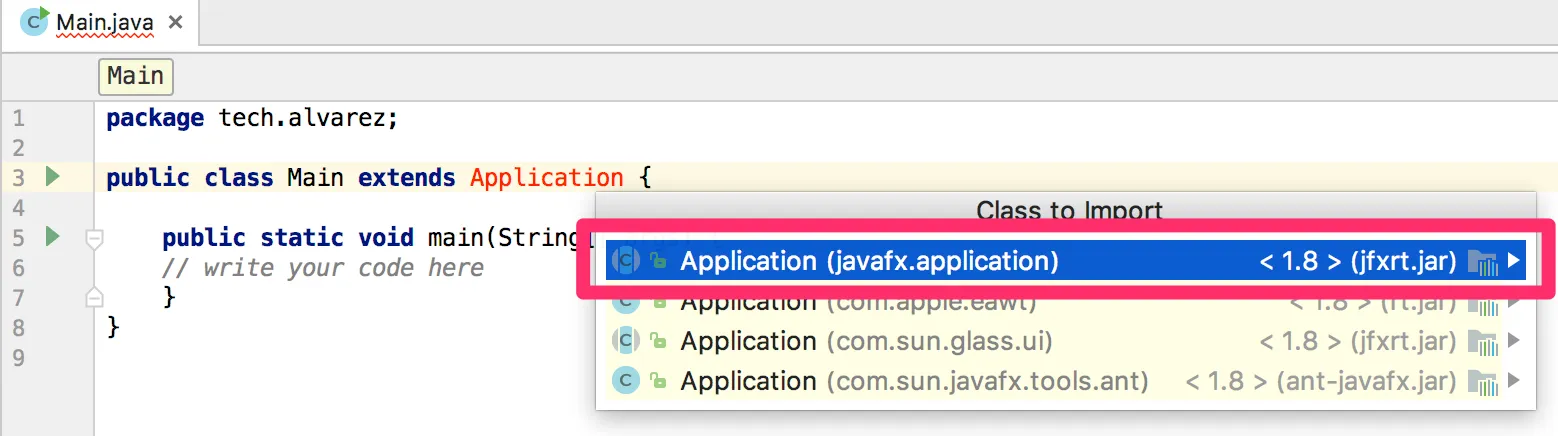
Task: Click class icon of javafx.application entry
Action: click(x=626, y=261)
